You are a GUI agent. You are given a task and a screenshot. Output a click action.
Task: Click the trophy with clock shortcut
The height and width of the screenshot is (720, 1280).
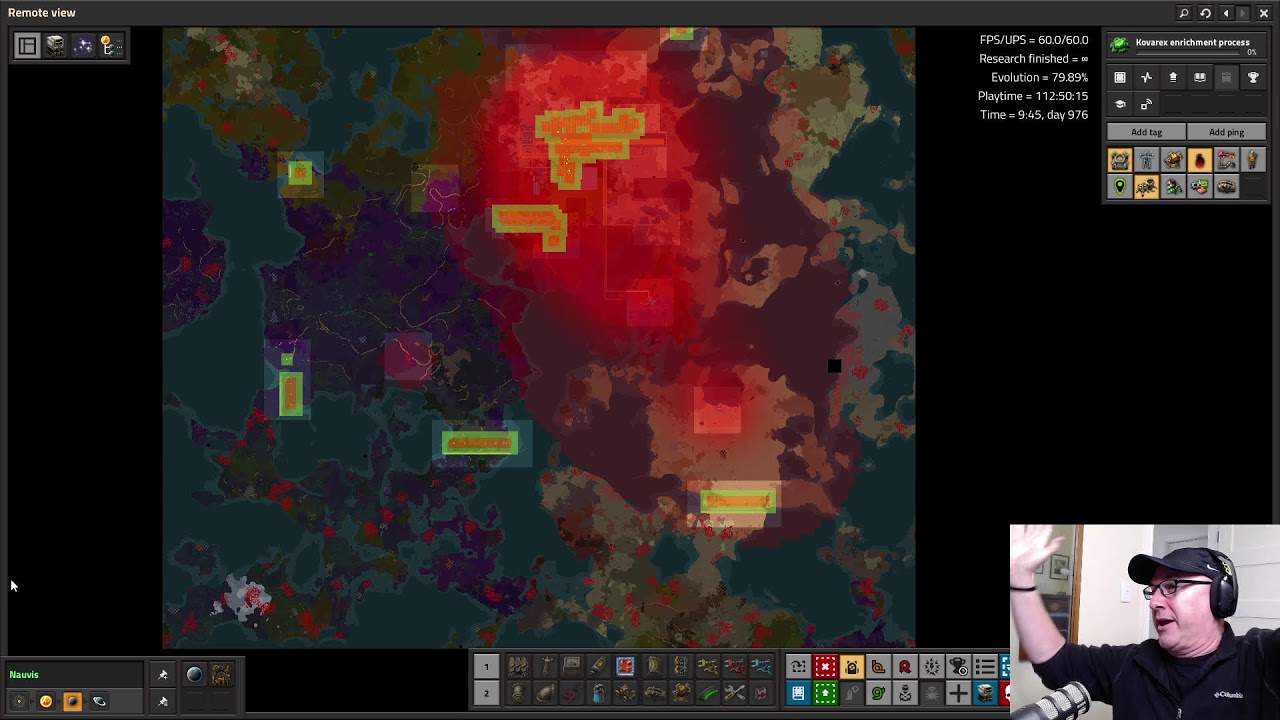coord(958,667)
